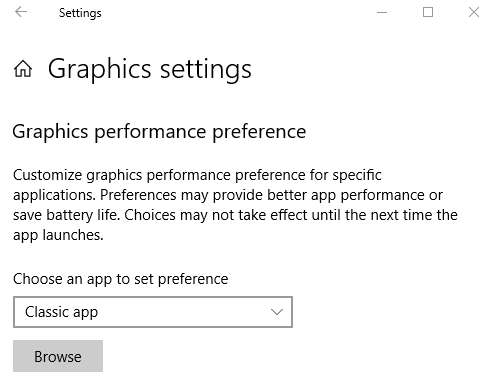This screenshot has height=381, width=491.
Task: Open the Classic app dropdown
Action: [153, 312]
